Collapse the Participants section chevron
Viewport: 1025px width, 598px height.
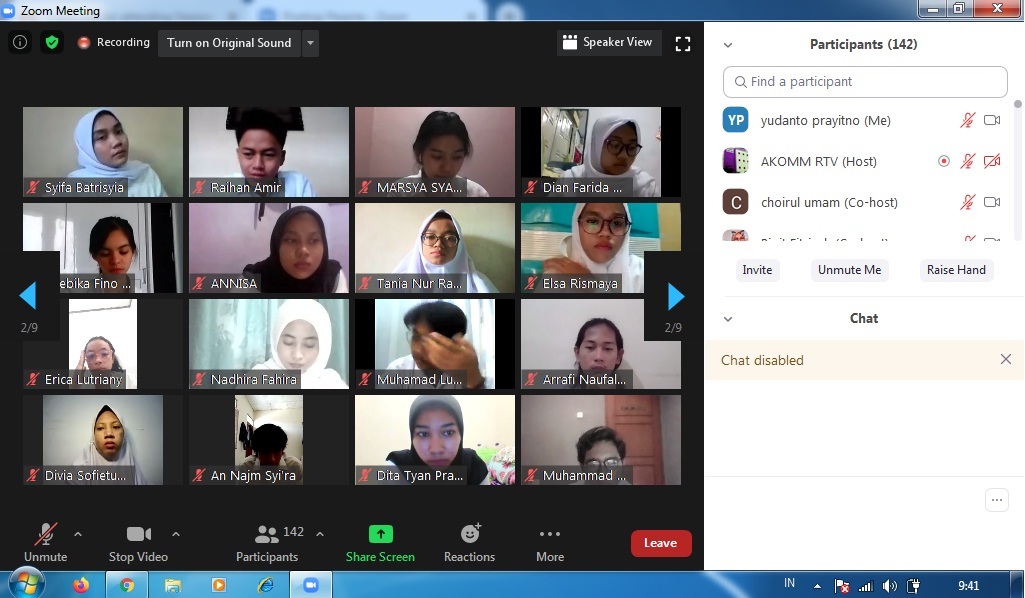coord(728,44)
